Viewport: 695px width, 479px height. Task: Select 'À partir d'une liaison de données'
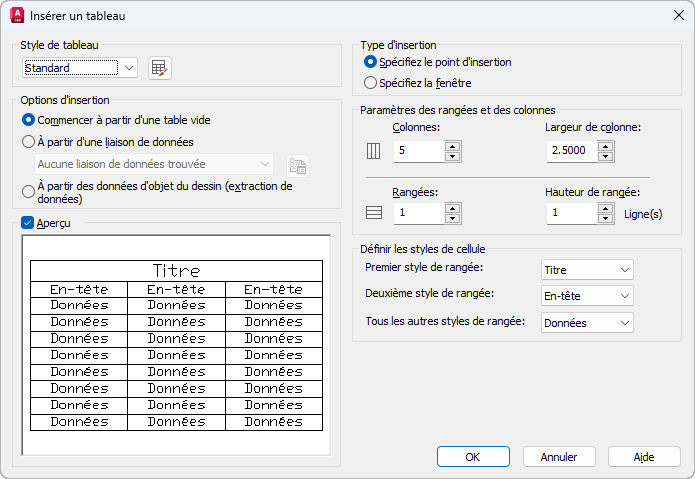click(28, 142)
